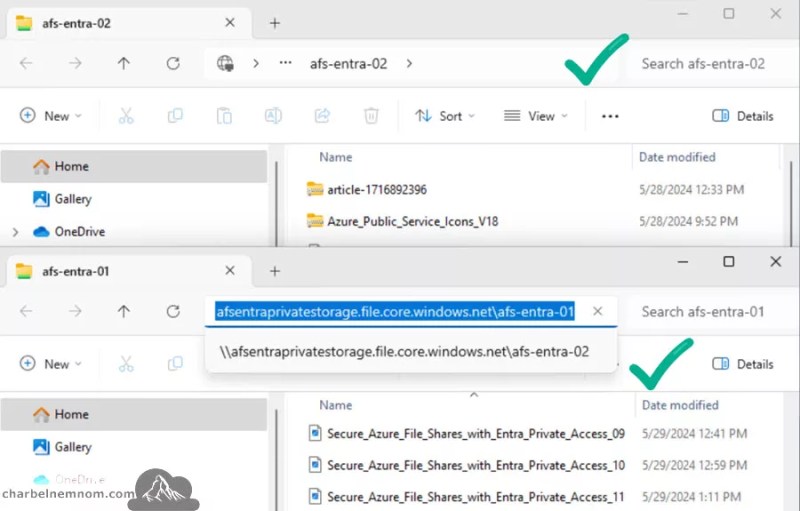Expand the OneDrive tree node
The width and height of the screenshot is (800, 511).
click(x=15, y=232)
